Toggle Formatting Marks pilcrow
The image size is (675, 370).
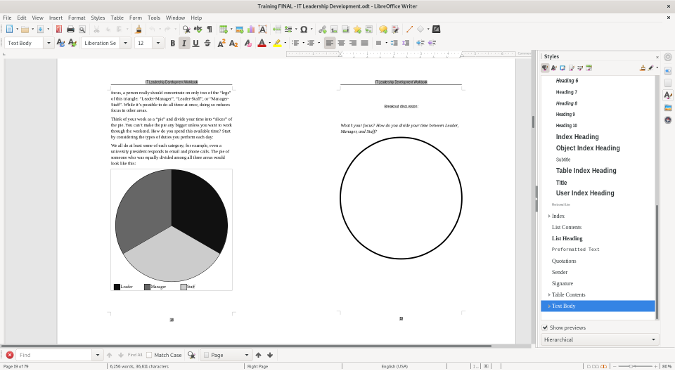[x=210, y=29]
